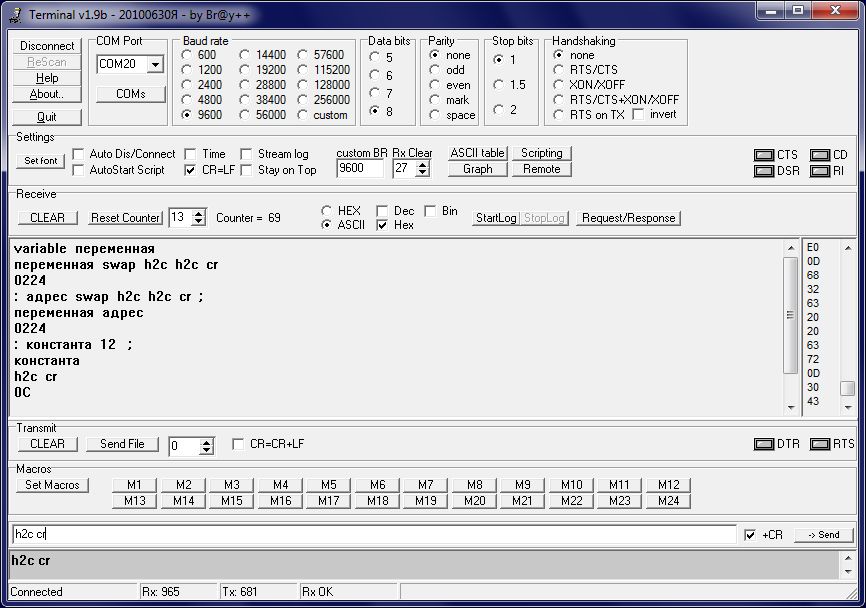Click the Send File button

[122, 444]
